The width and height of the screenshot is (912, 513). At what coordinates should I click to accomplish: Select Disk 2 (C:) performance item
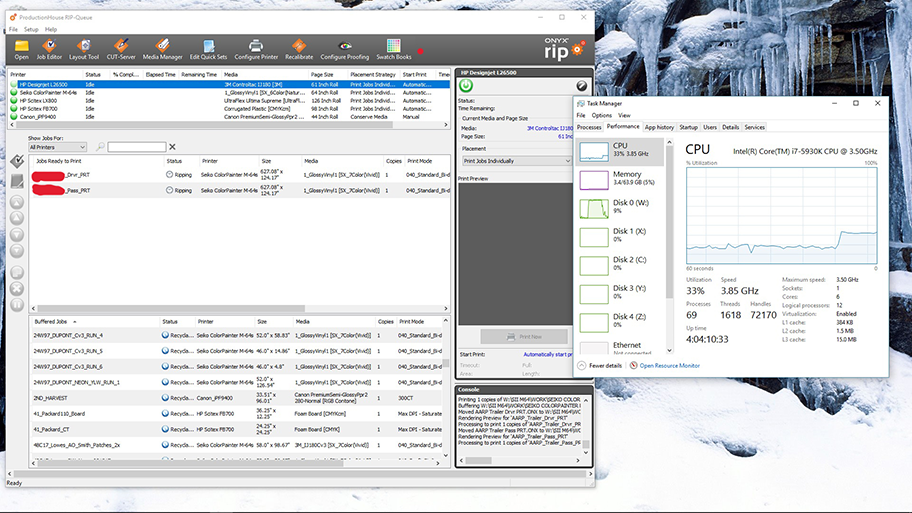click(620, 265)
